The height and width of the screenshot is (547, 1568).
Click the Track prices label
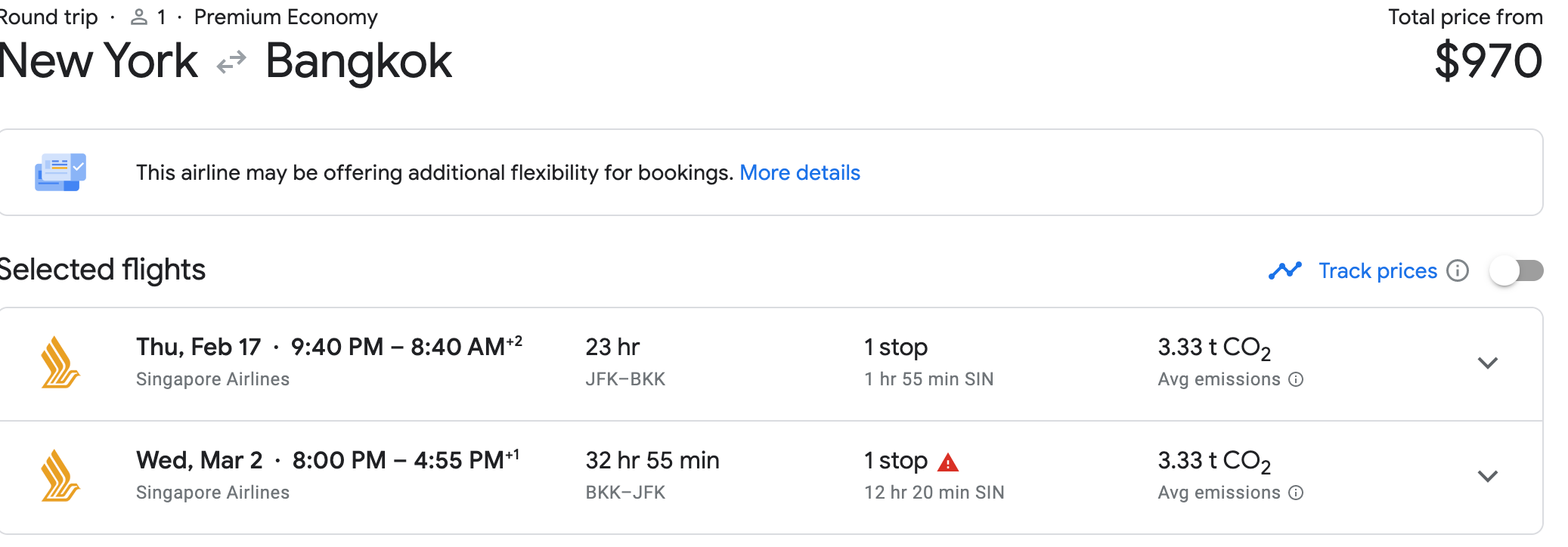(x=1377, y=270)
